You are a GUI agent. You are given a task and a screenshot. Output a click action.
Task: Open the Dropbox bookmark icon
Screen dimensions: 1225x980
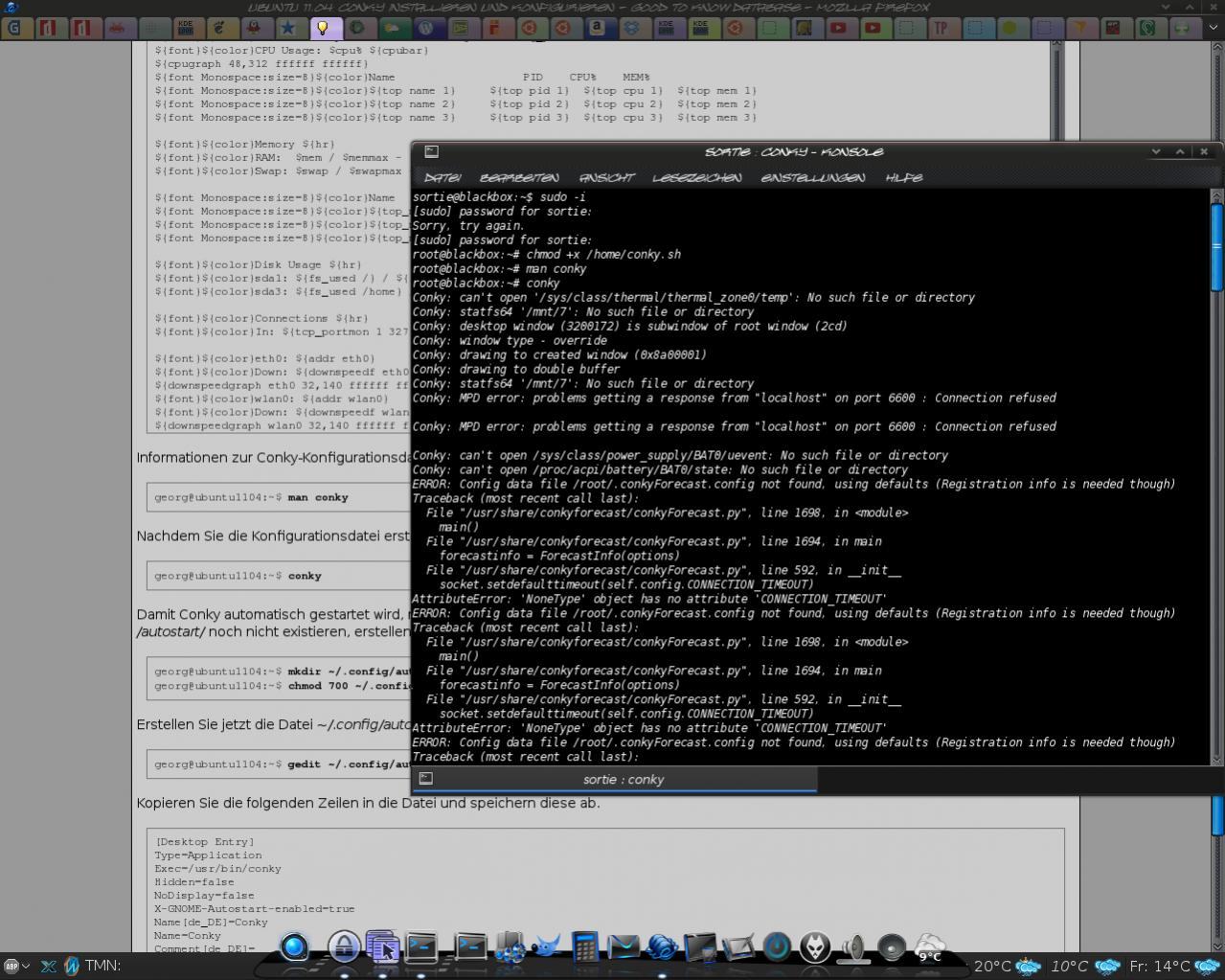pyautogui.click(x=632, y=28)
